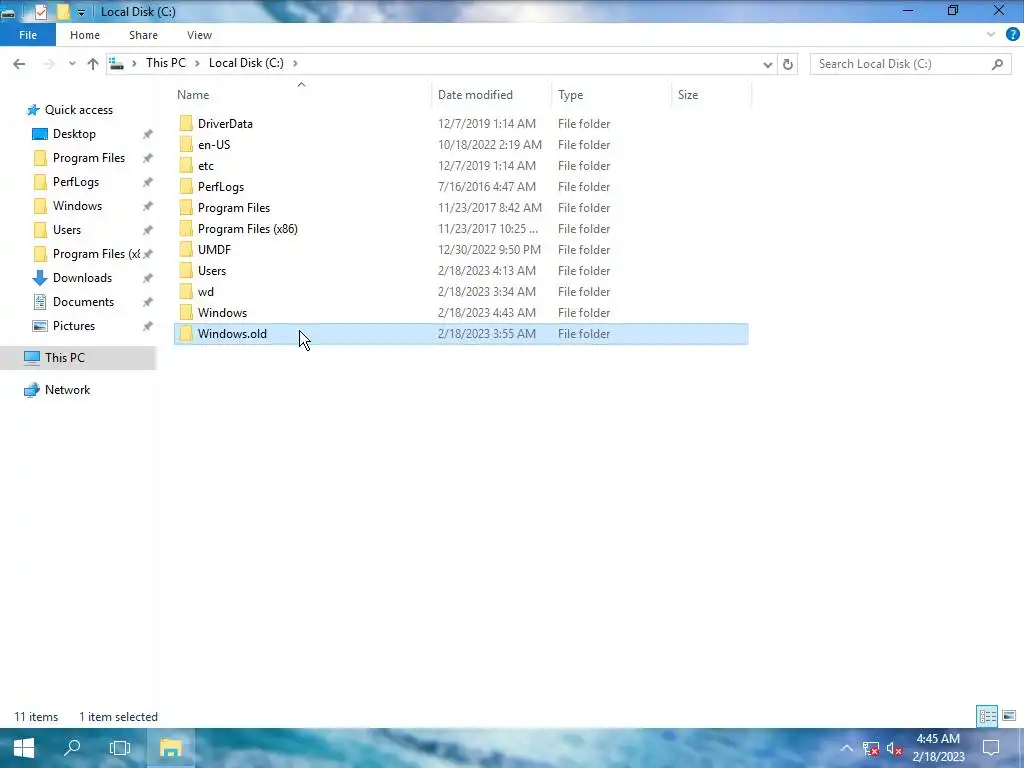Open taskbar Search

pos(72,748)
